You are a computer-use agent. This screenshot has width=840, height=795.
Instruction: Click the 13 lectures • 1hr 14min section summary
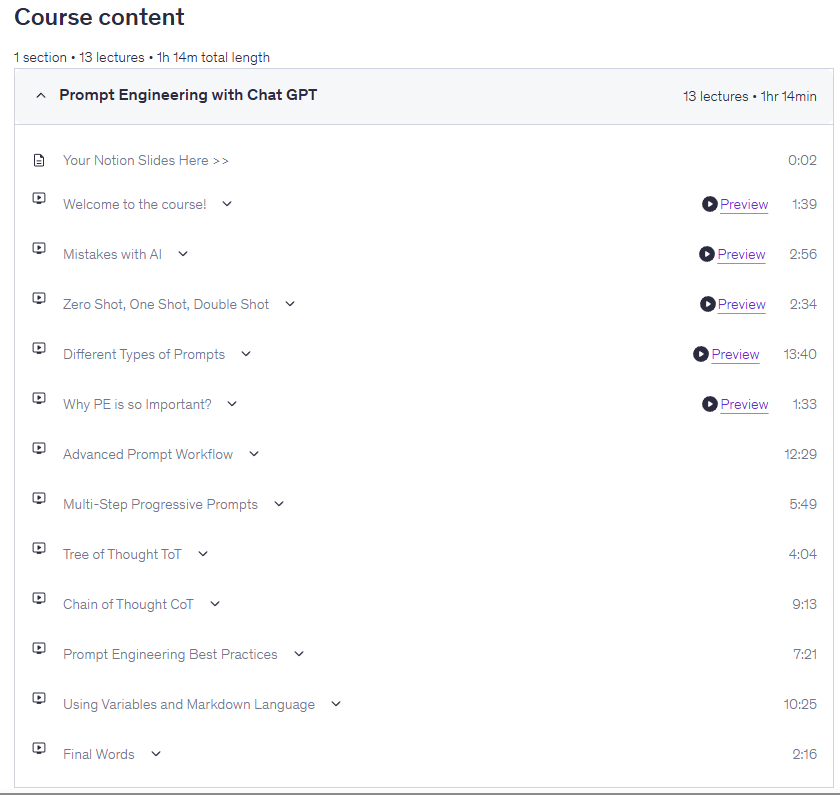749,96
